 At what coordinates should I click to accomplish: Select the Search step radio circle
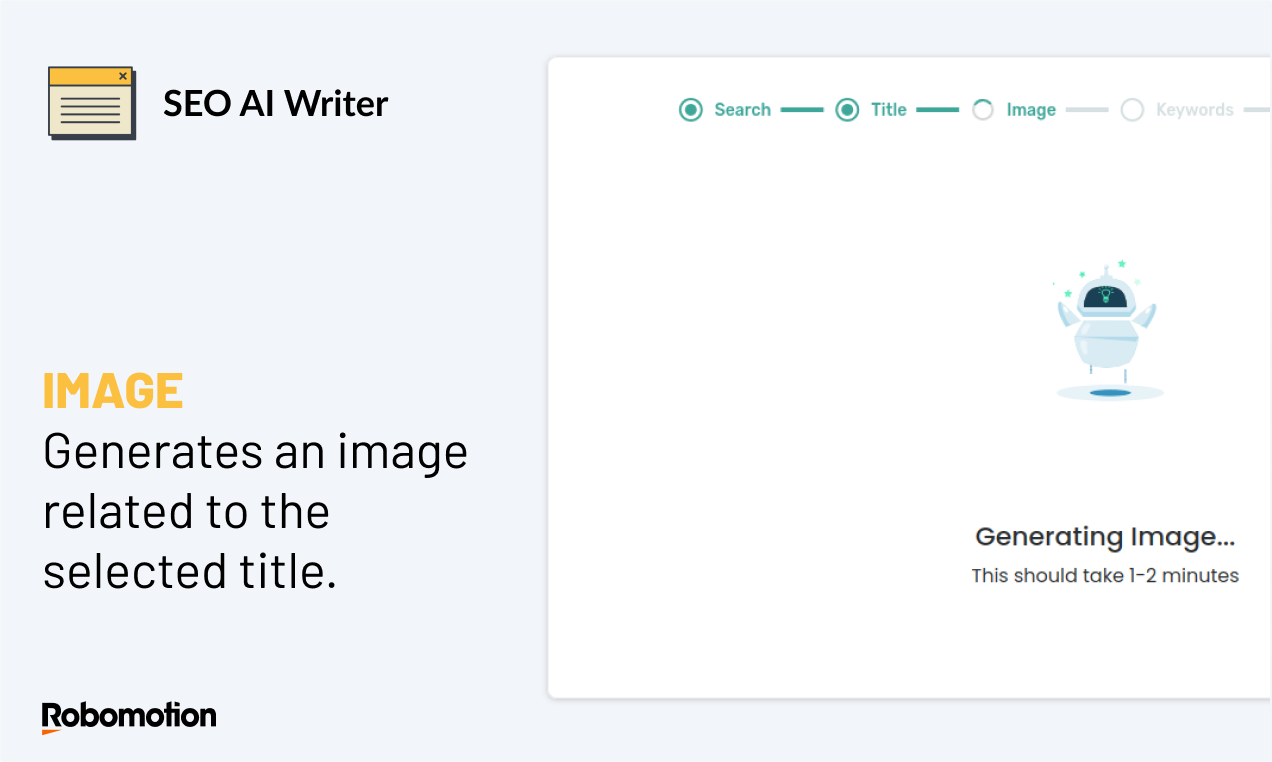tap(690, 110)
